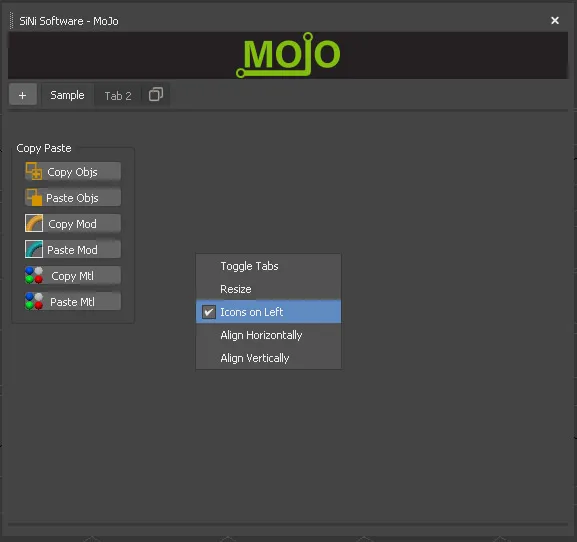
Task: Add a new tab with the plus button
Action: (x=22, y=95)
